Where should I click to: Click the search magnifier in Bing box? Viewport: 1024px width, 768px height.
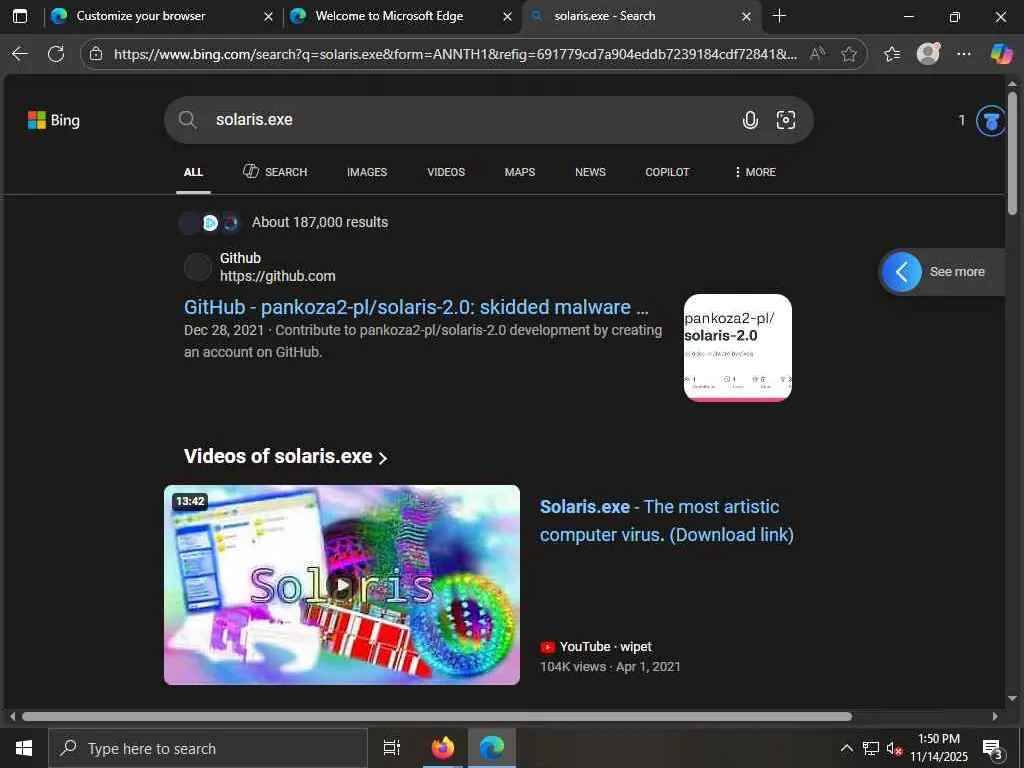tap(187, 120)
